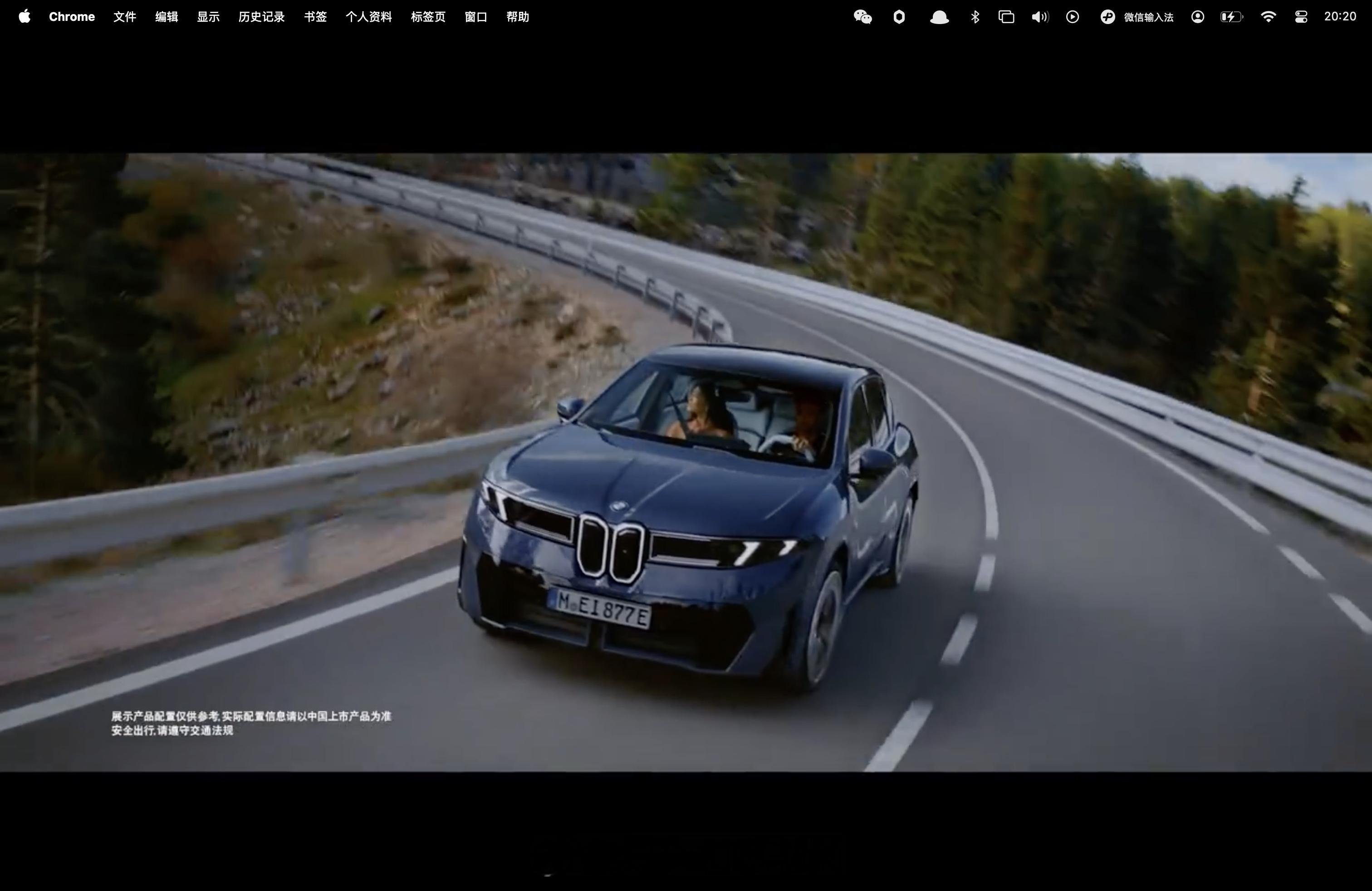
Task: Open the Stage Manager windows icon
Action: [1006, 17]
